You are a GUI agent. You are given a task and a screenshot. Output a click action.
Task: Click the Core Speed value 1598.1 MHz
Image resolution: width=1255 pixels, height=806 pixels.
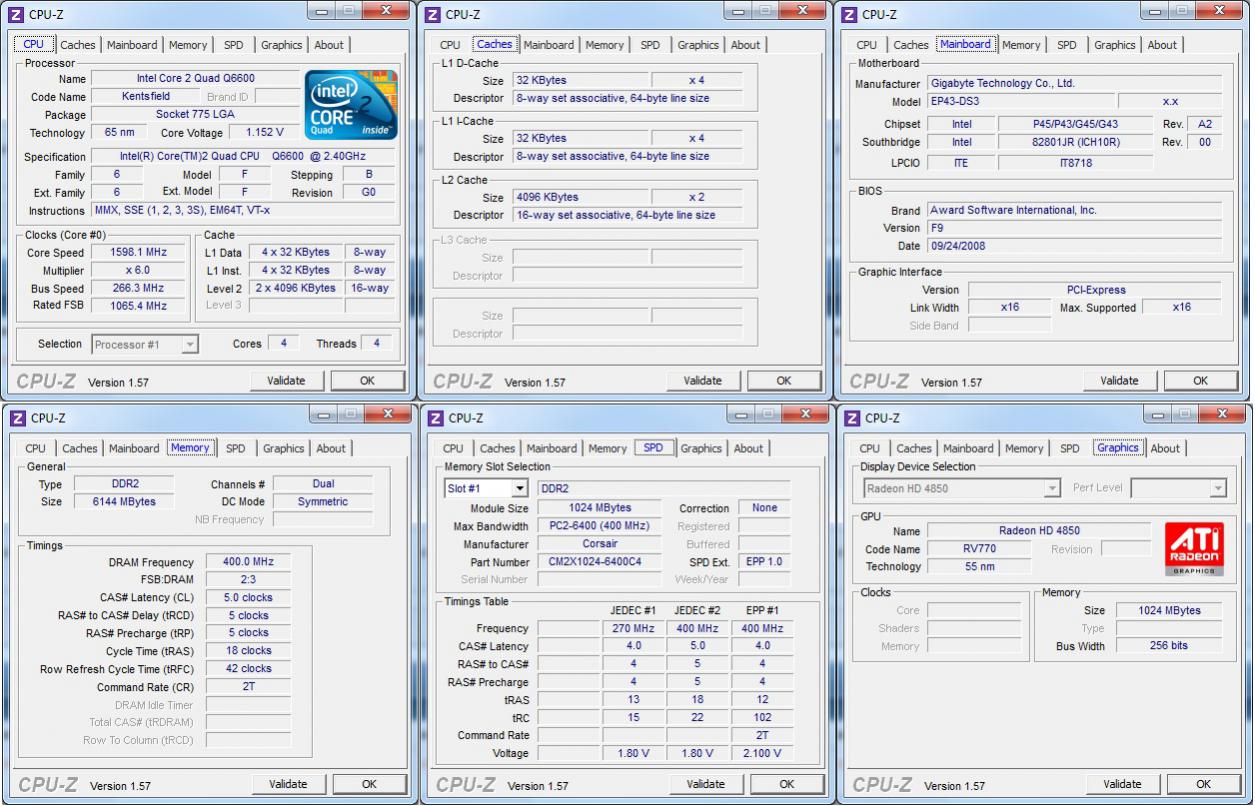(139, 253)
